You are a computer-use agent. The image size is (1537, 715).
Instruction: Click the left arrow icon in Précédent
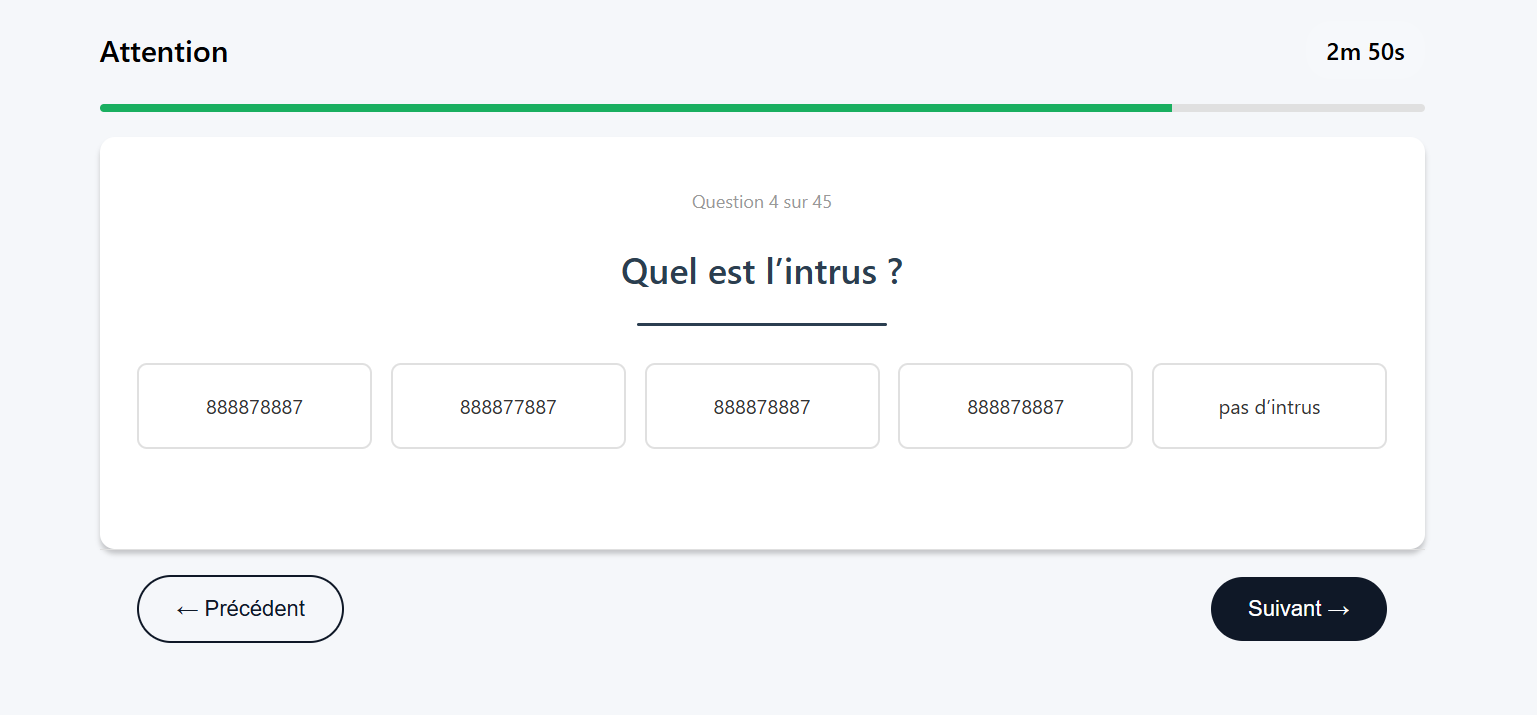click(x=186, y=610)
